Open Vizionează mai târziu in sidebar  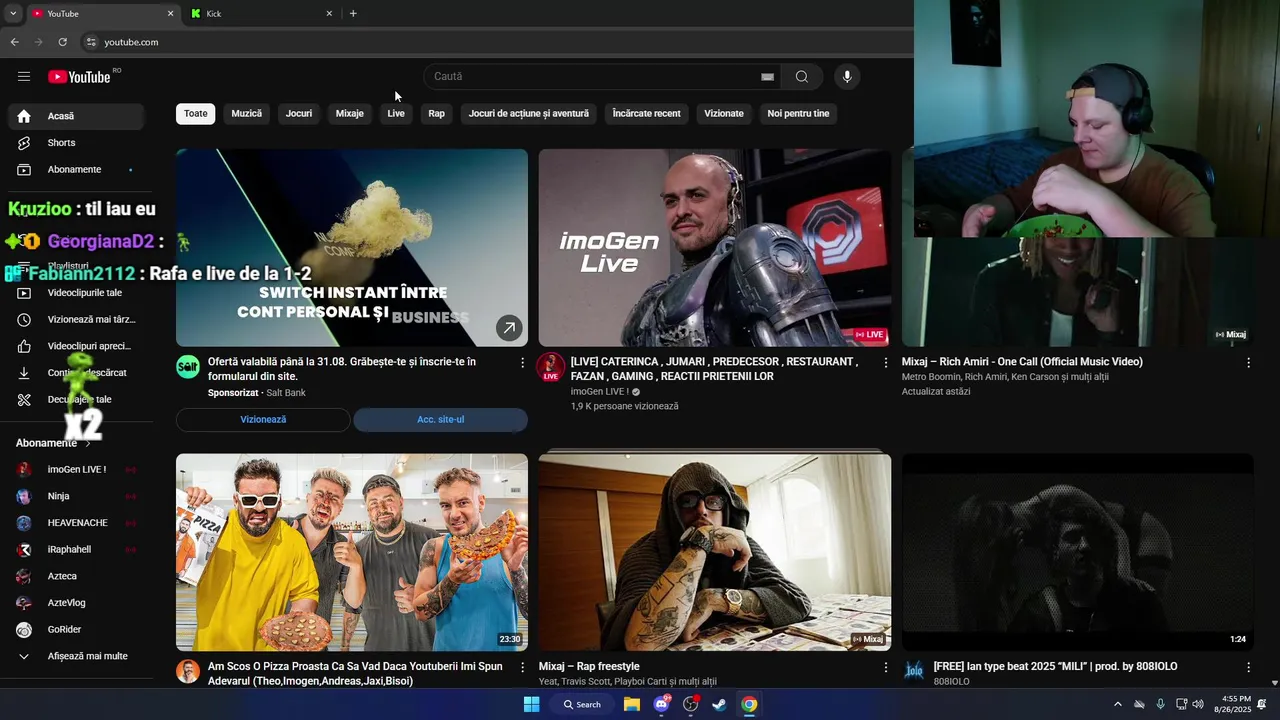tap(76, 320)
